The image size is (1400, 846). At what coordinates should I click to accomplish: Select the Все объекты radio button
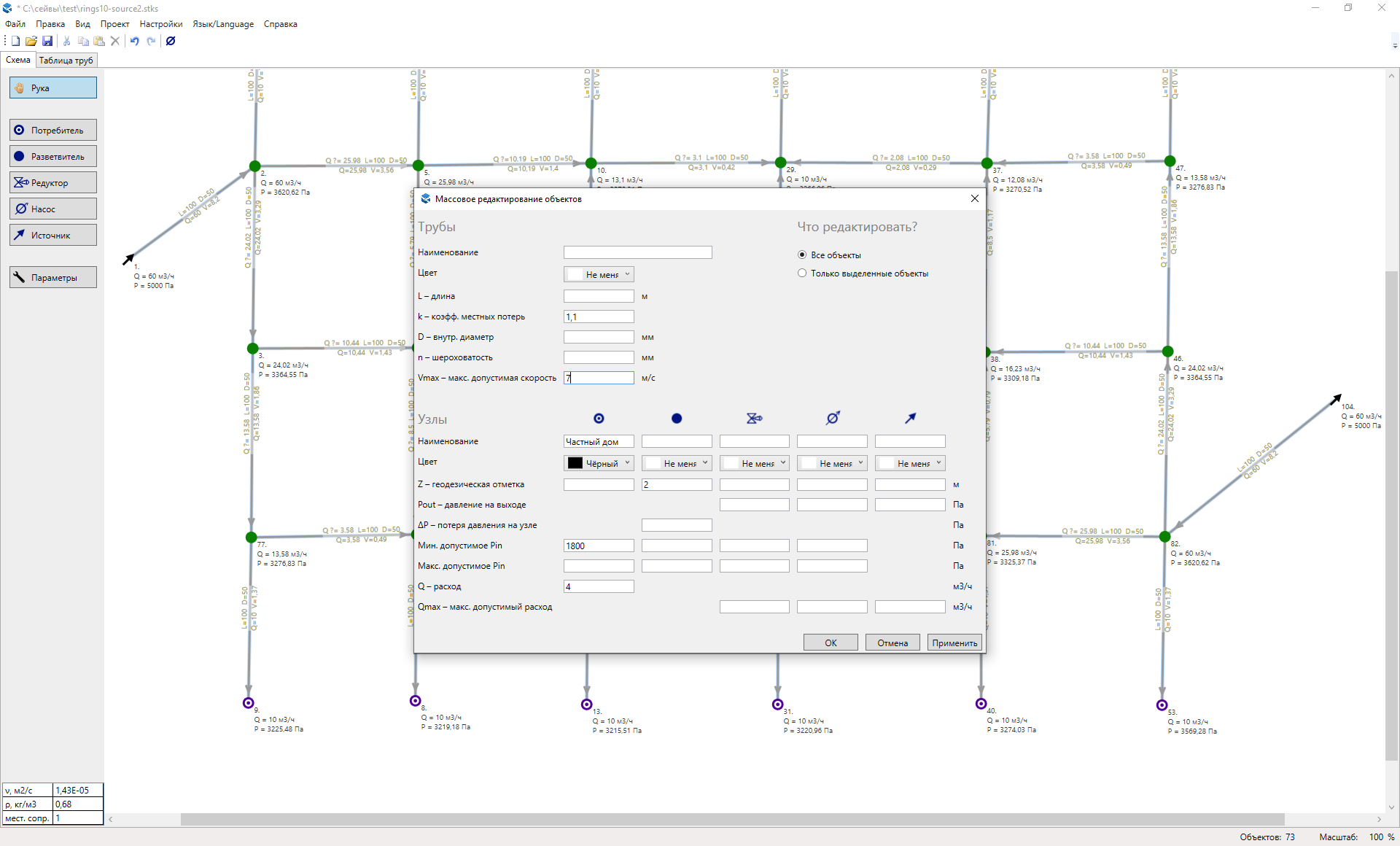pos(802,255)
